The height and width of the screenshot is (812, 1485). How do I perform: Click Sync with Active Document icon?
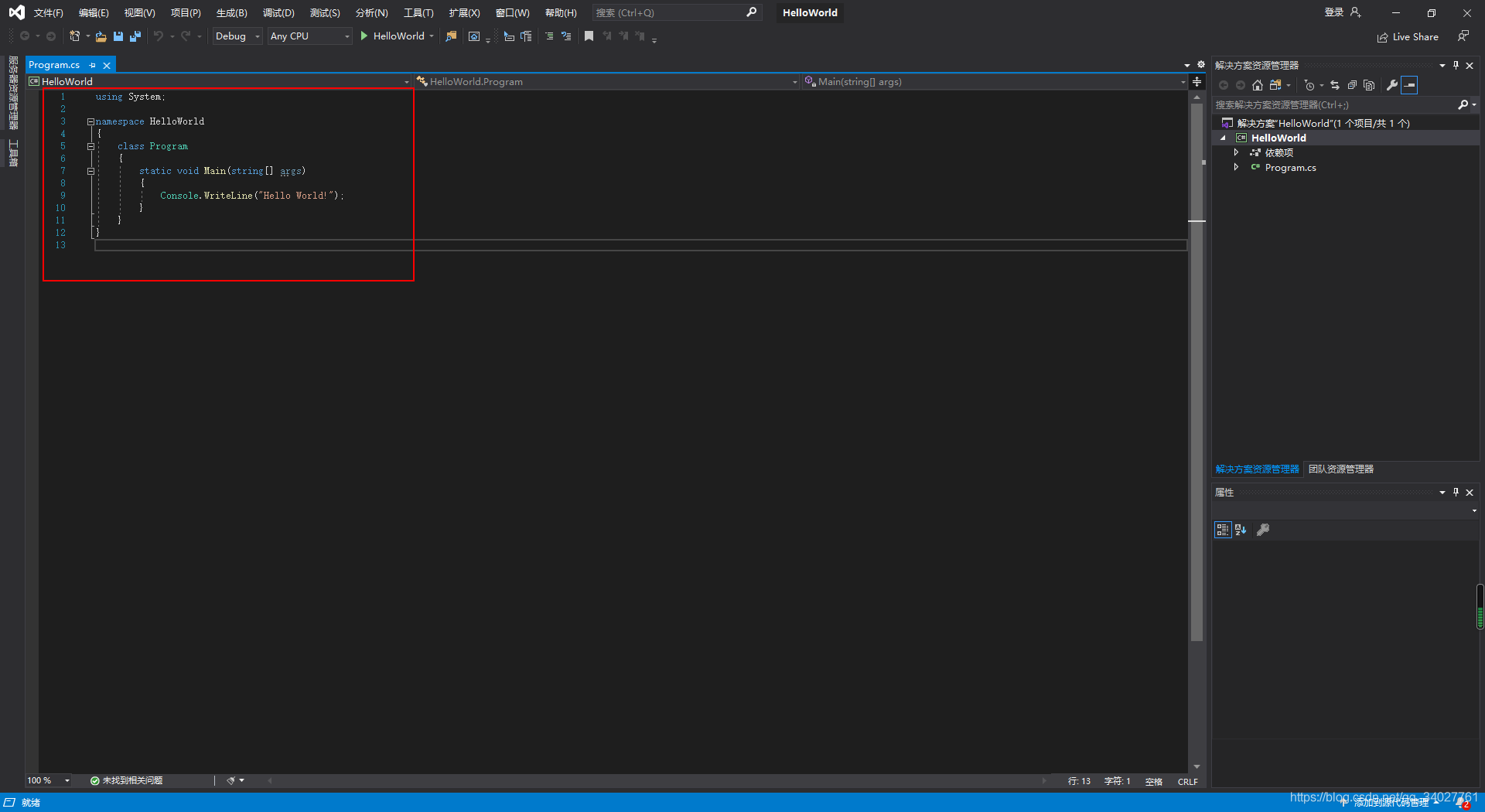(1335, 85)
